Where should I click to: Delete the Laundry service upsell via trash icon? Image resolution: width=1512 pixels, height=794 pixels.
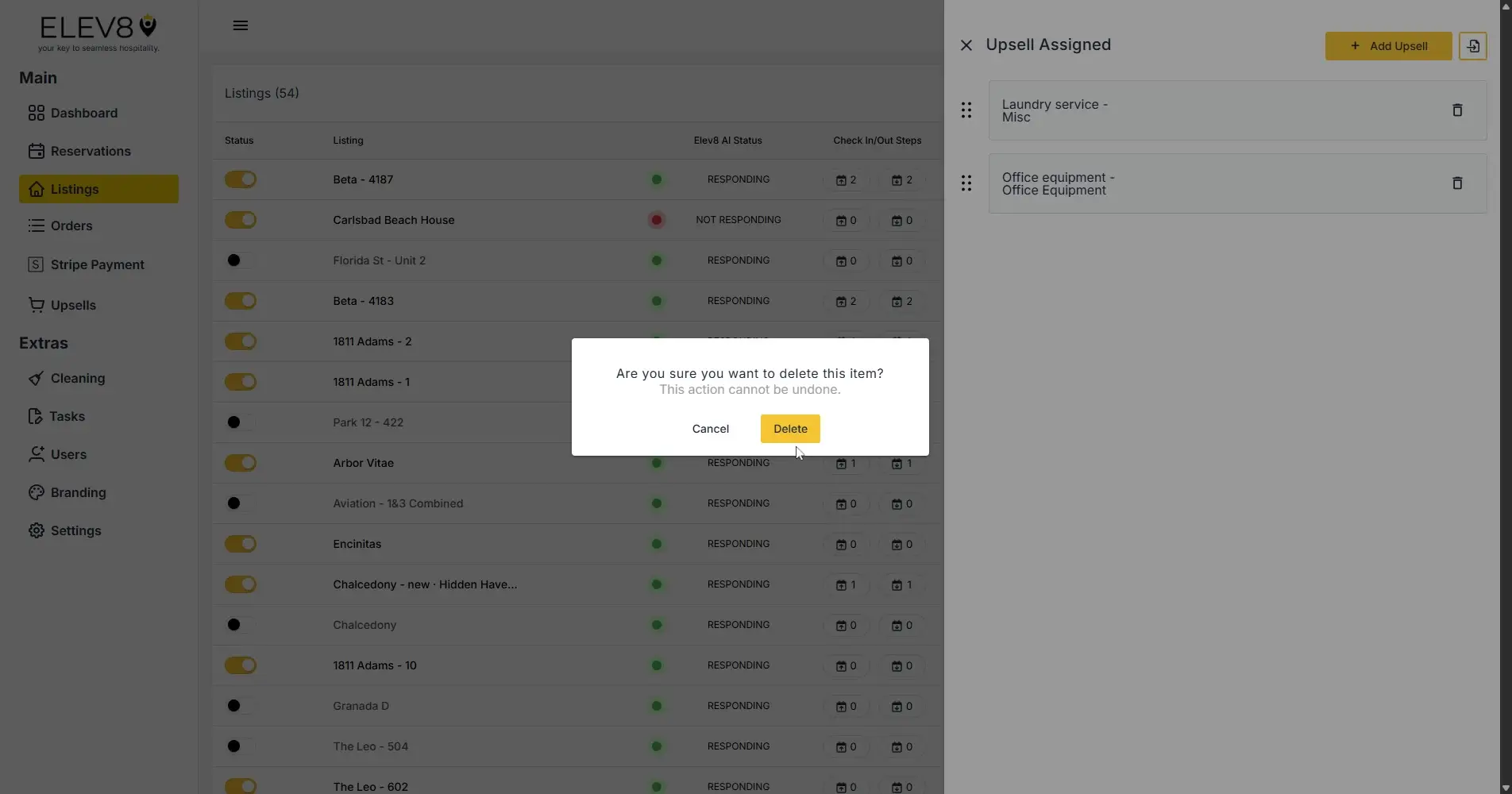pyautogui.click(x=1456, y=110)
